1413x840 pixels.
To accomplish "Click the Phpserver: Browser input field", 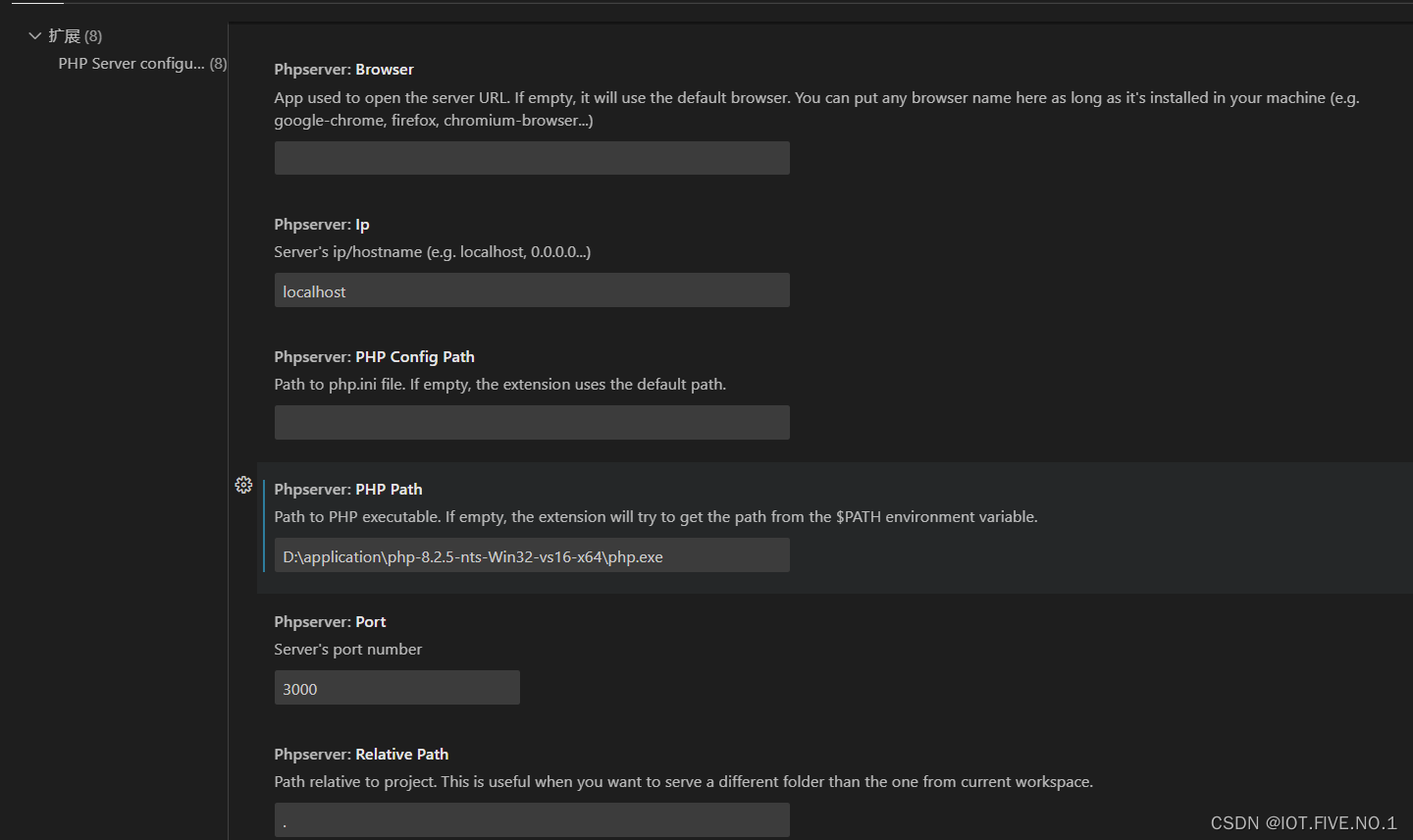I will point(532,158).
